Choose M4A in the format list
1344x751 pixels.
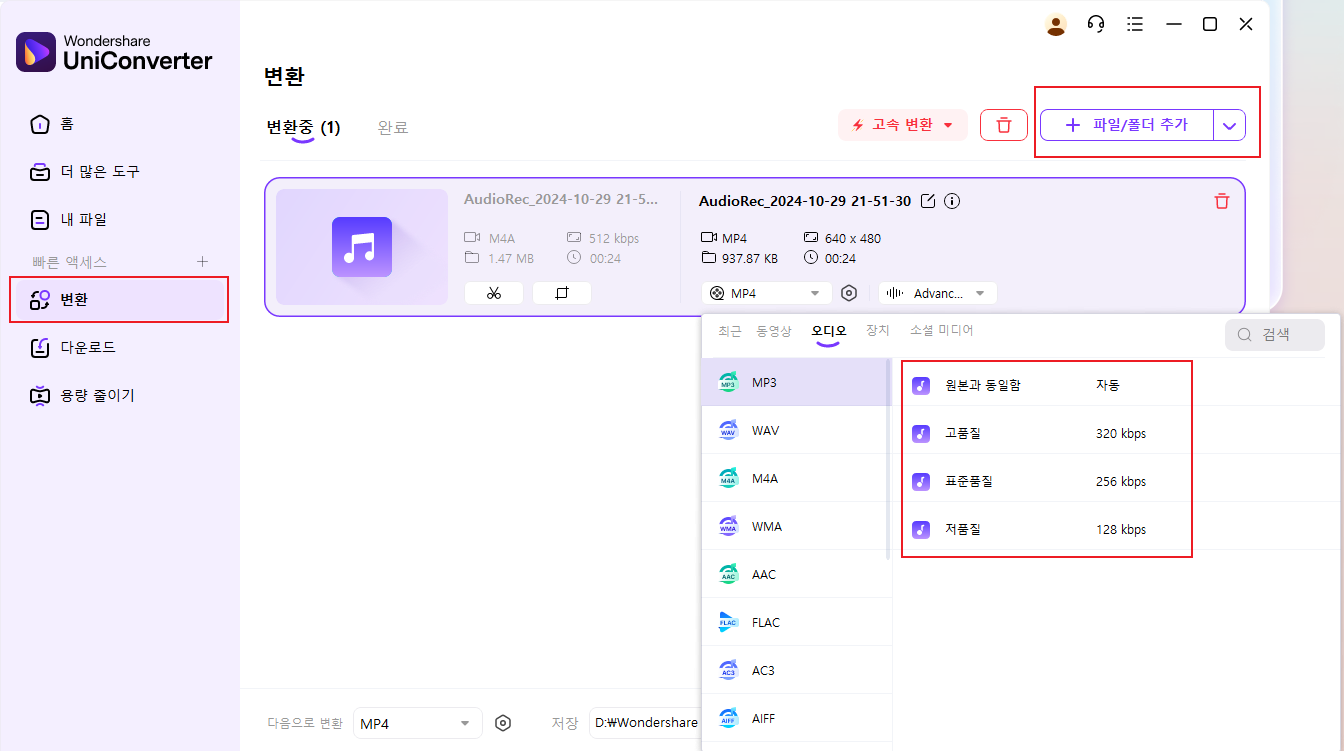[x=795, y=479]
